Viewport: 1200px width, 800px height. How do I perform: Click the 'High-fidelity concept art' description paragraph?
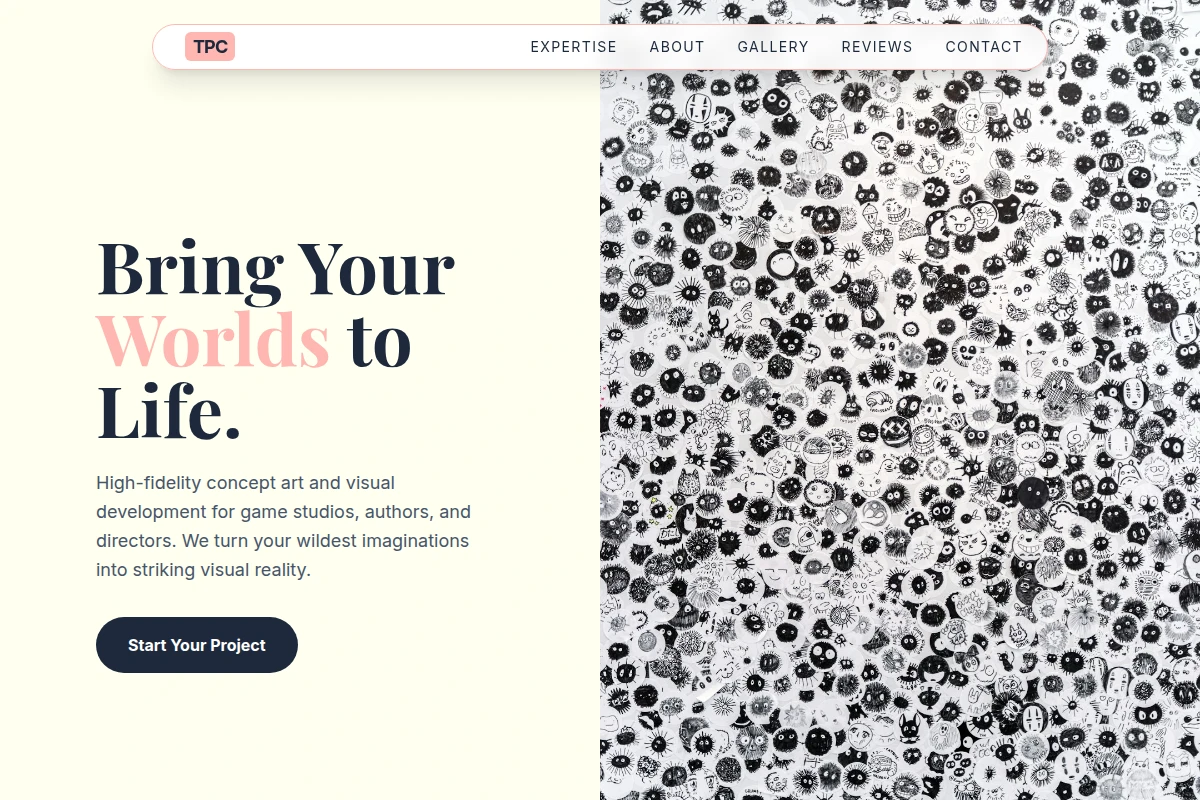point(284,526)
